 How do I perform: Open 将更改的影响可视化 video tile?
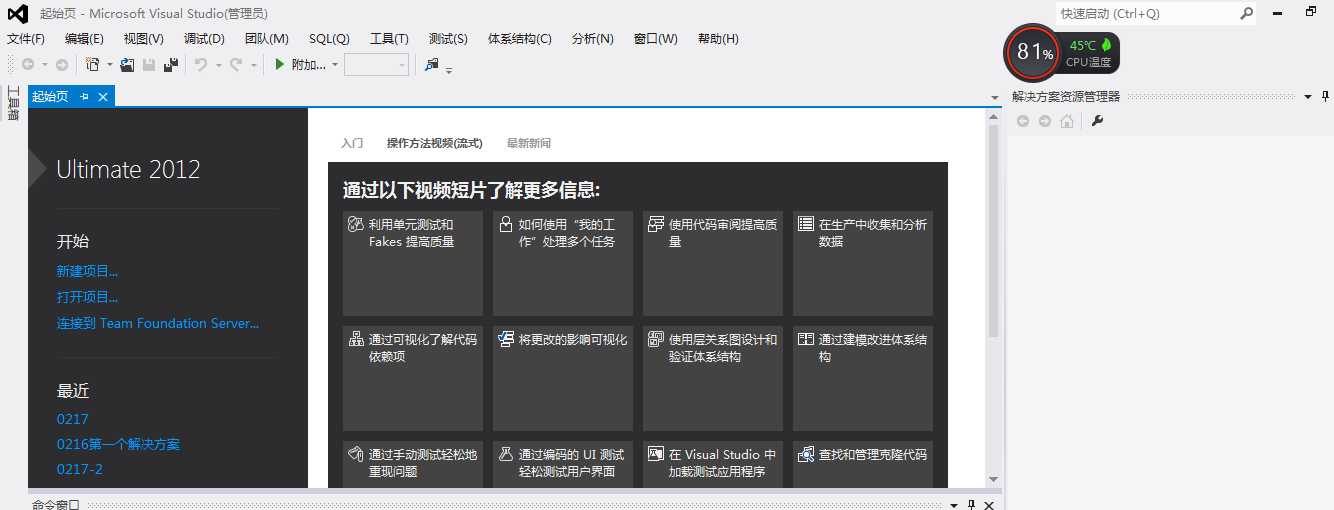click(563, 378)
